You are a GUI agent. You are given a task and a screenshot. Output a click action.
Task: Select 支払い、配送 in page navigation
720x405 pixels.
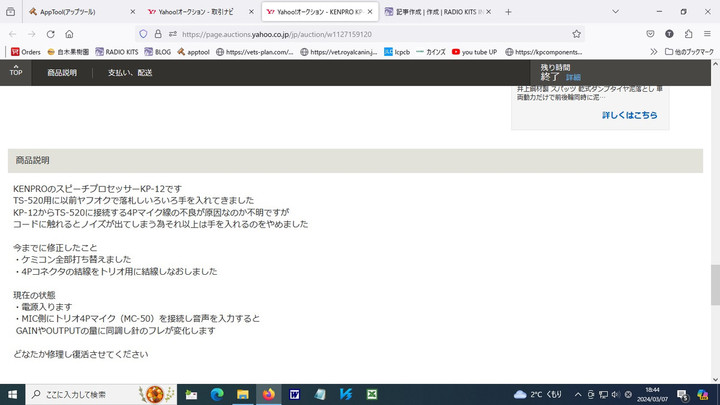pyautogui.click(x=130, y=72)
